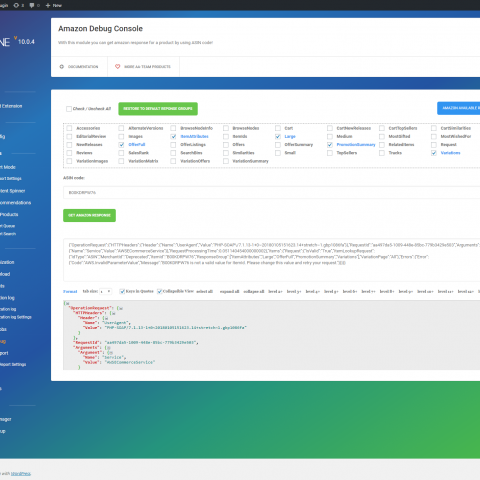
Task: Open the Extension item in sidebar
Action: point(11,106)
